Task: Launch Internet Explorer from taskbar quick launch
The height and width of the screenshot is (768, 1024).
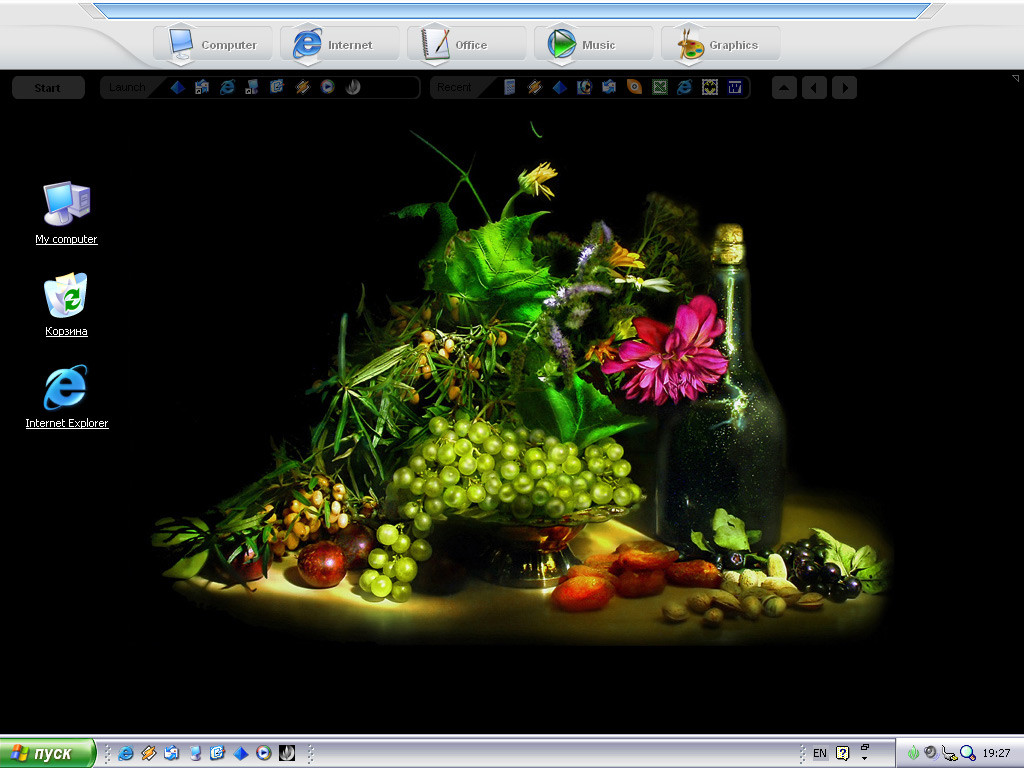Action: (125, 753)
